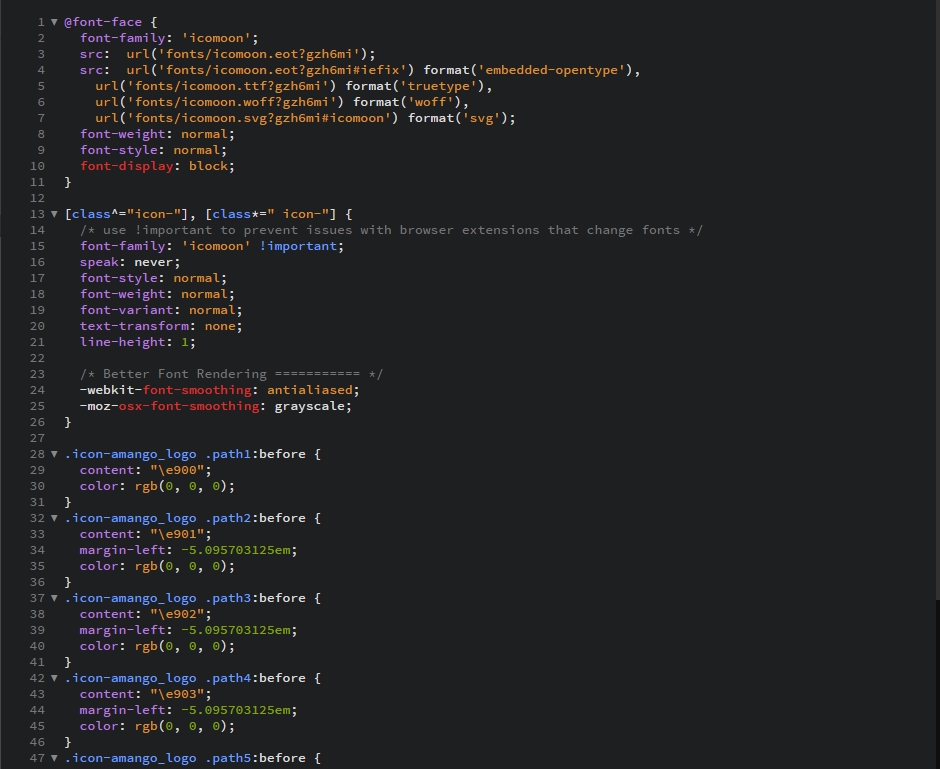Click margin-left value on line 44
The width and height of the screenshot is (940, 769).
coord(236,710)
